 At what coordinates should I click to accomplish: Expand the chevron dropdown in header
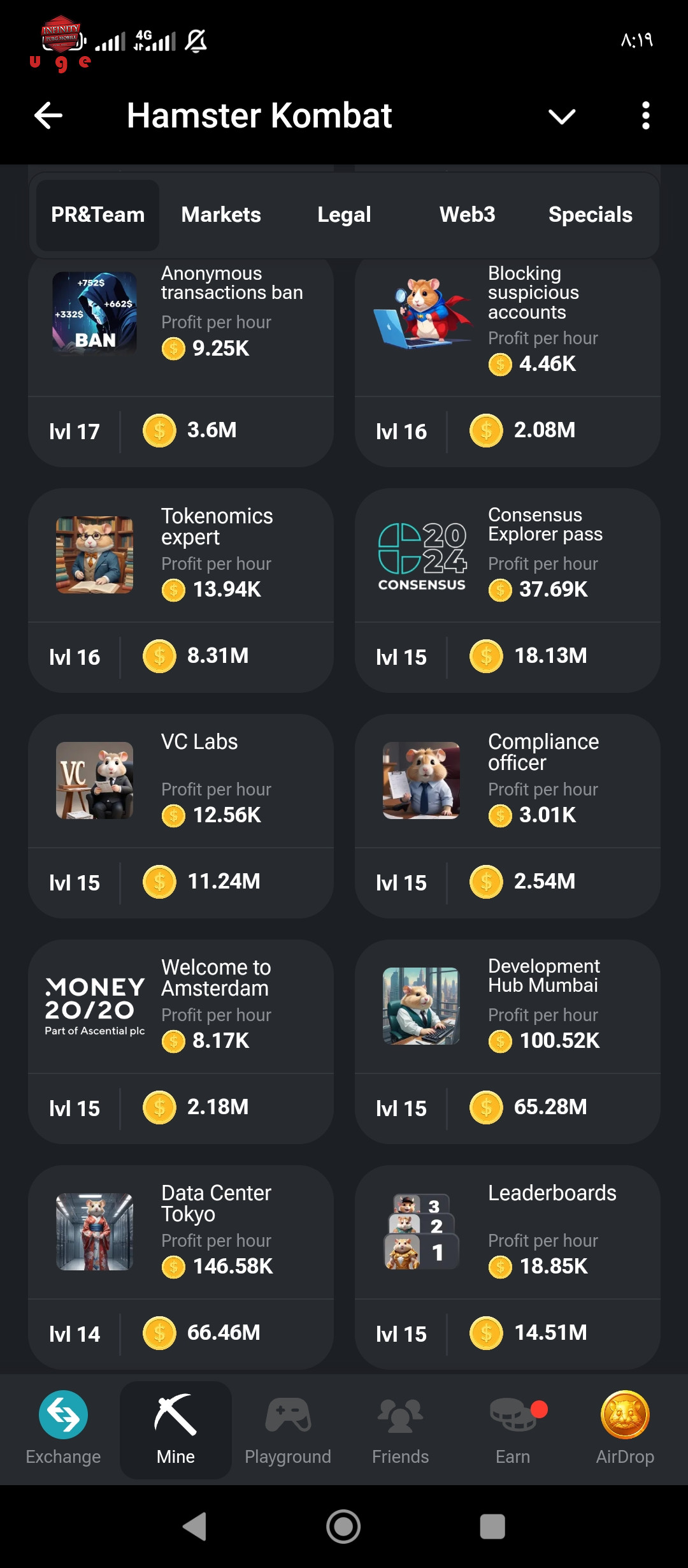562,116
